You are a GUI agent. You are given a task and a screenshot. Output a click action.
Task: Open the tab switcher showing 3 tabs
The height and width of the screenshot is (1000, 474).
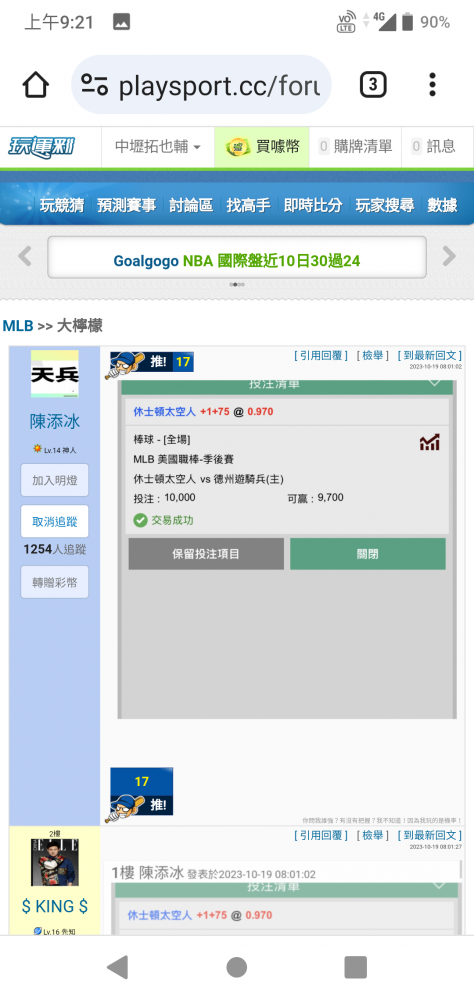(373, 85)
